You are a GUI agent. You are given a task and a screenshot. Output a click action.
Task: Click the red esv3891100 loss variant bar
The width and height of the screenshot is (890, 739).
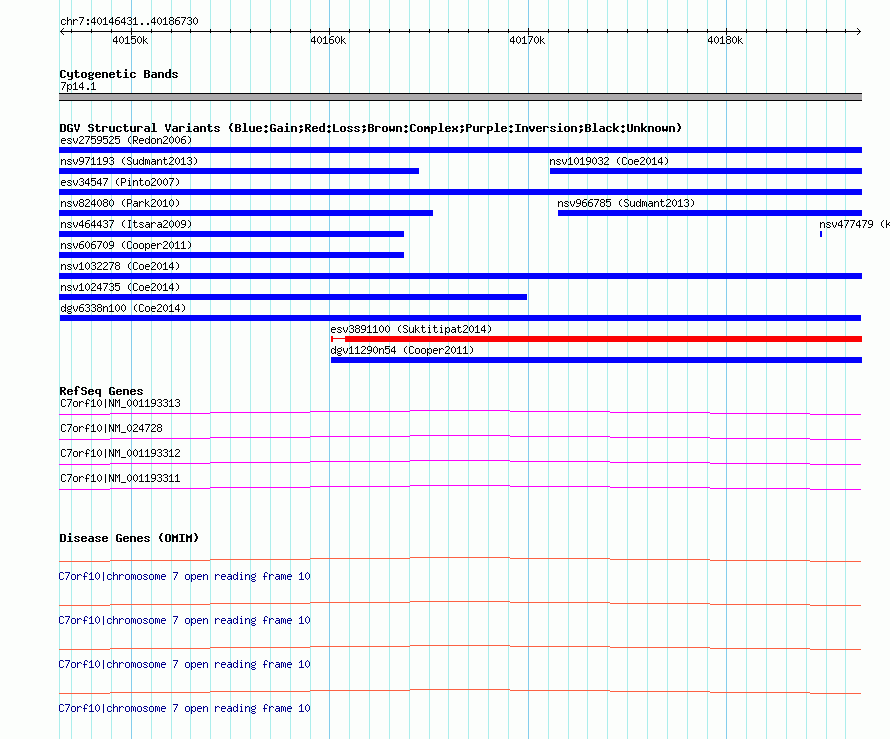[597, 339]
